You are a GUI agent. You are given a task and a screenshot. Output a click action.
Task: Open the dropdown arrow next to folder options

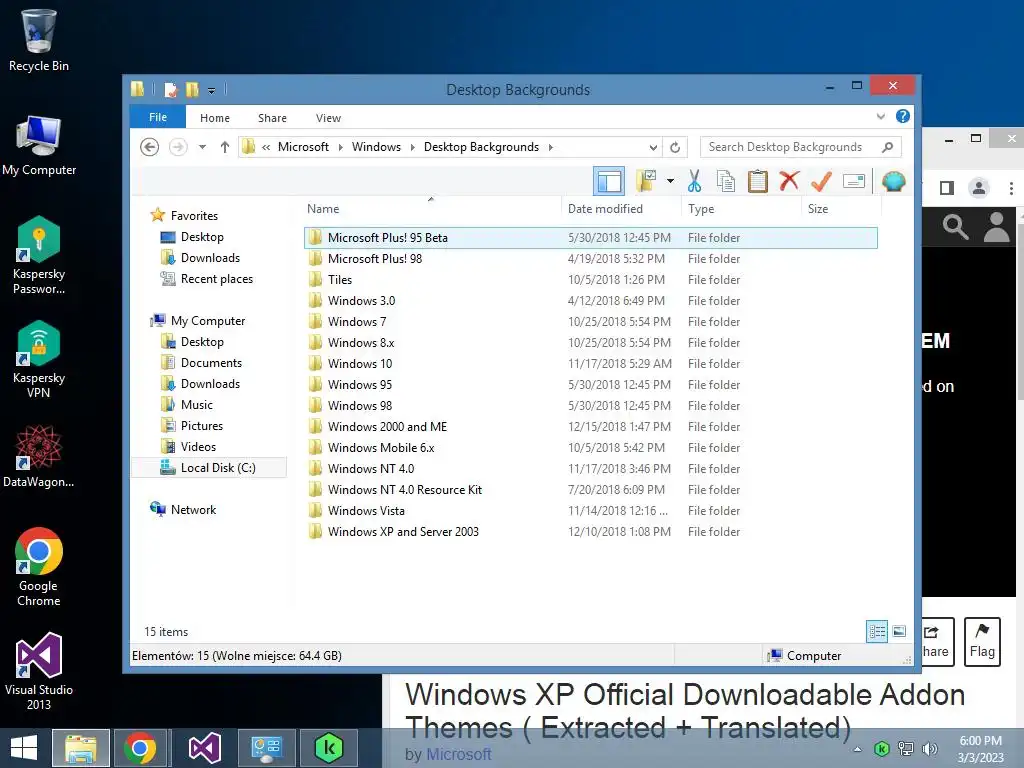(x=670, y=181)
